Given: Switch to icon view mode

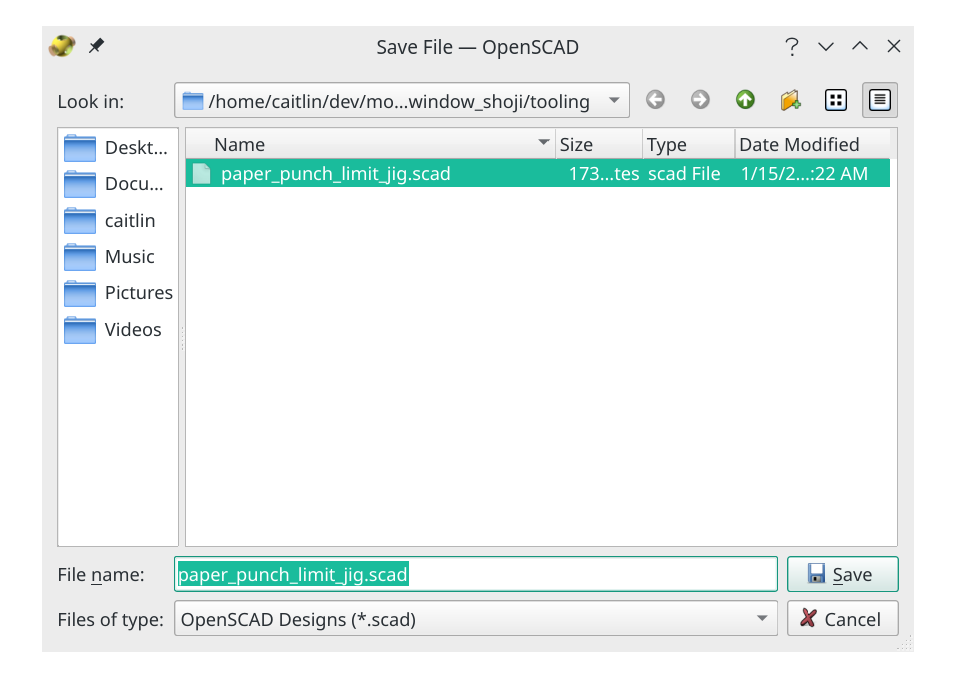Looking at the screenshot, I should [835, 100].
